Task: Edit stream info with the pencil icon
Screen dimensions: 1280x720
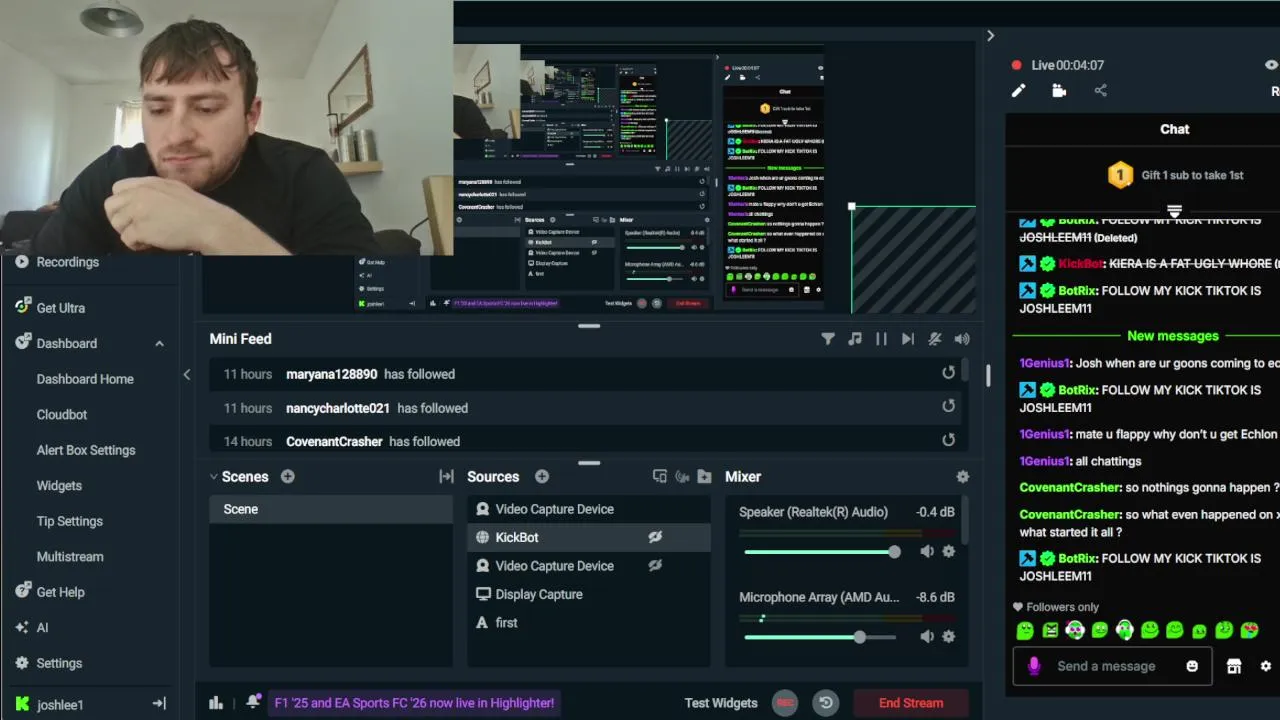Action: pos(1018,91)
